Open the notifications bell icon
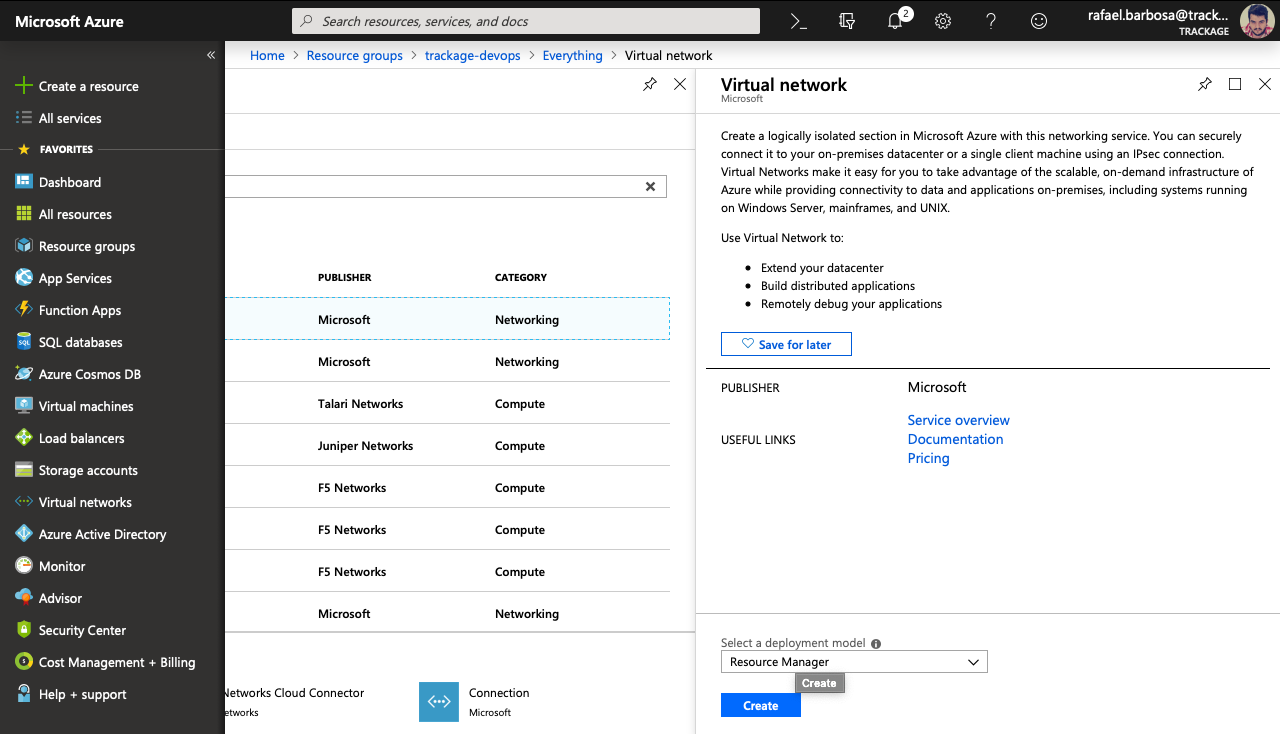The height and width of the screenshot is (734, 1280). (x=895, y=21)
